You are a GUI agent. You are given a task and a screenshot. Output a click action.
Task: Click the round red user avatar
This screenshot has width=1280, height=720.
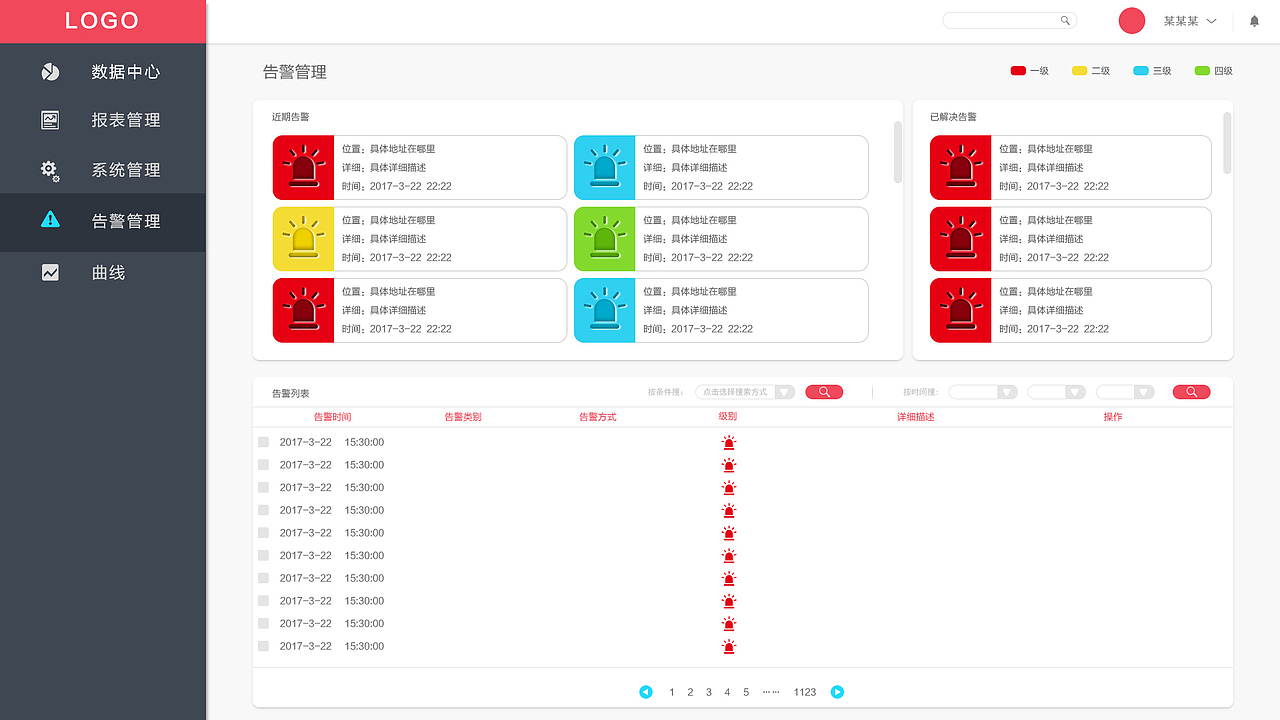[1131, 20]
